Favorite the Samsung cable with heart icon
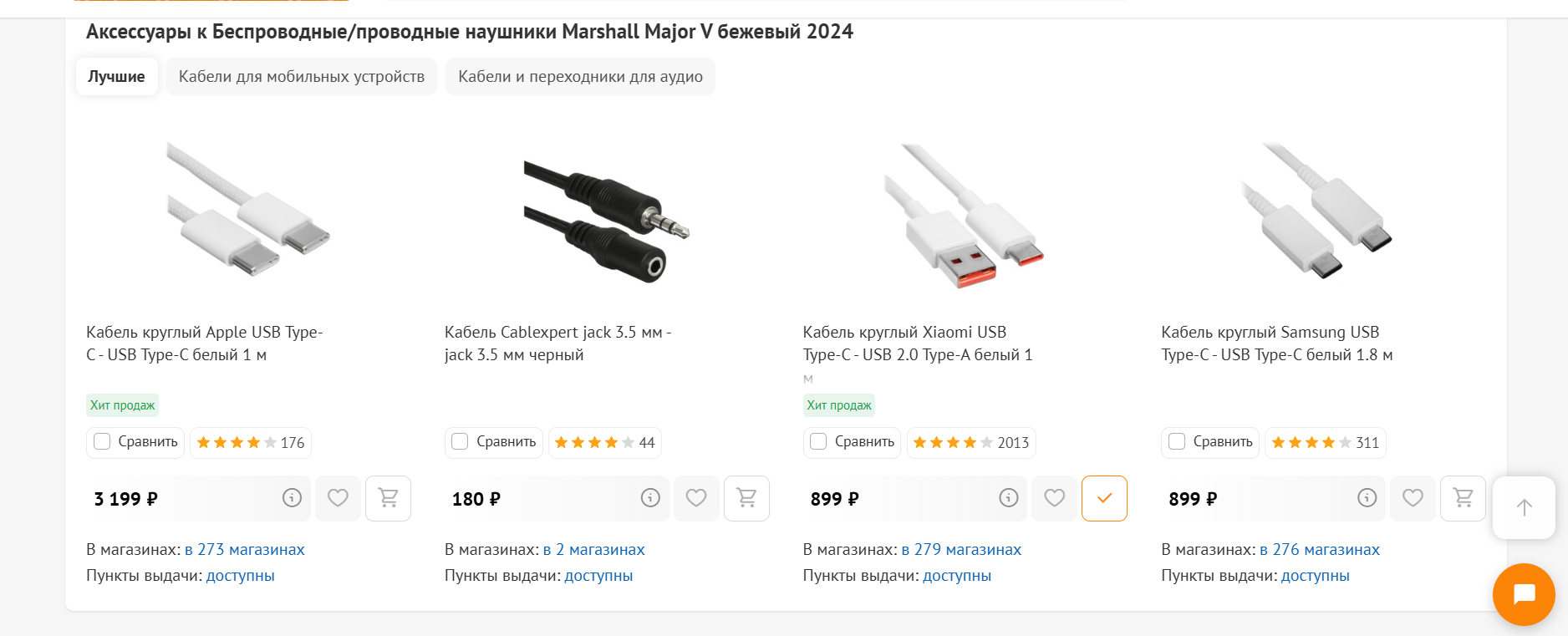 point(1413,498)
